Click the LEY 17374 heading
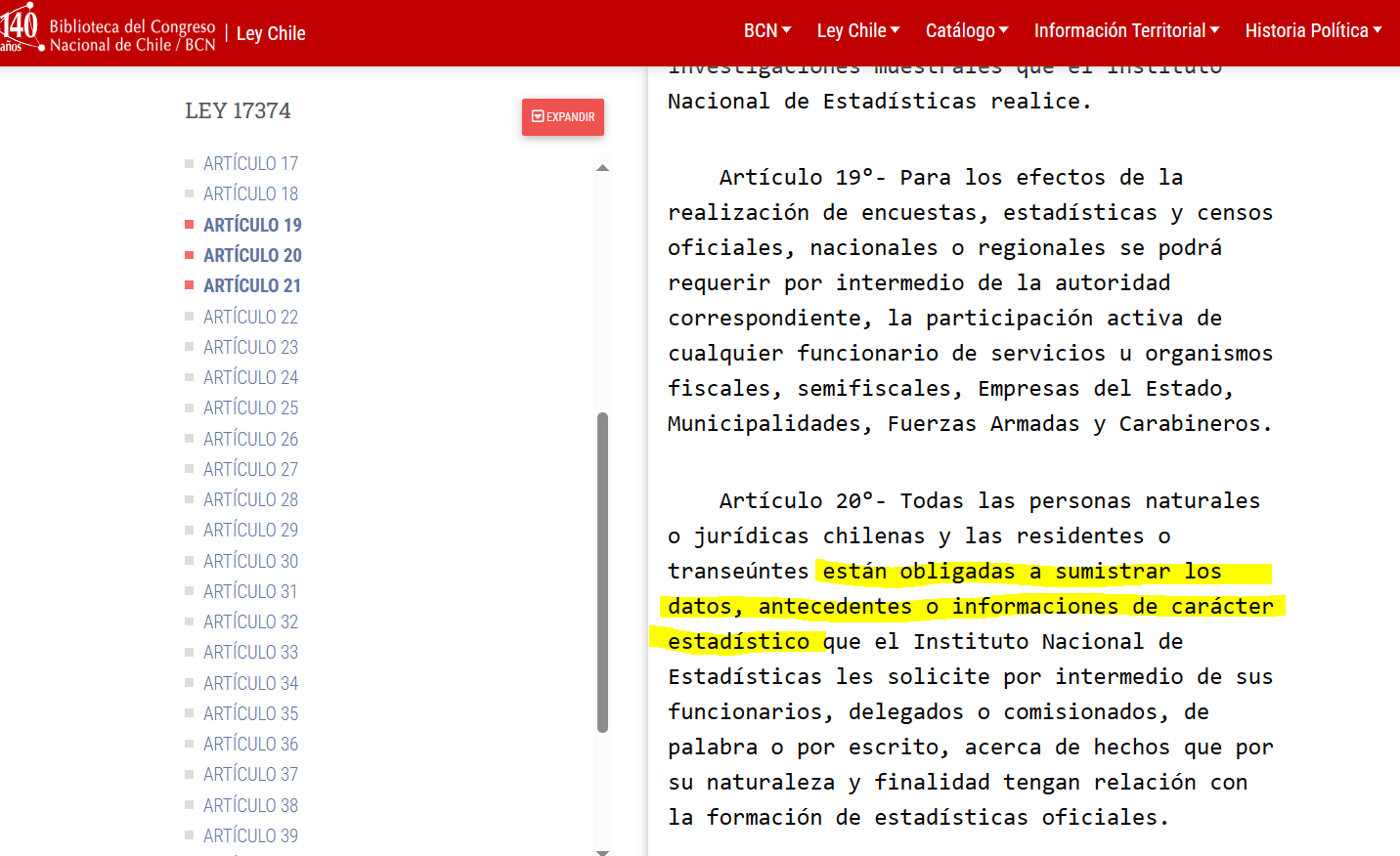Screen dimensions: 1400x856 point(238,111)
